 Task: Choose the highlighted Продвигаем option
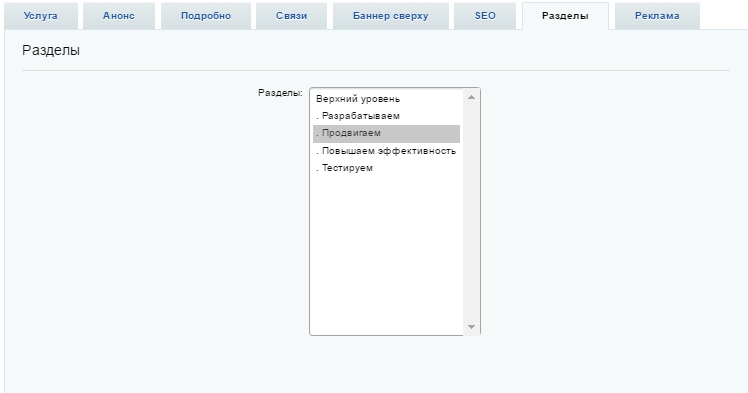click(386, 134)
